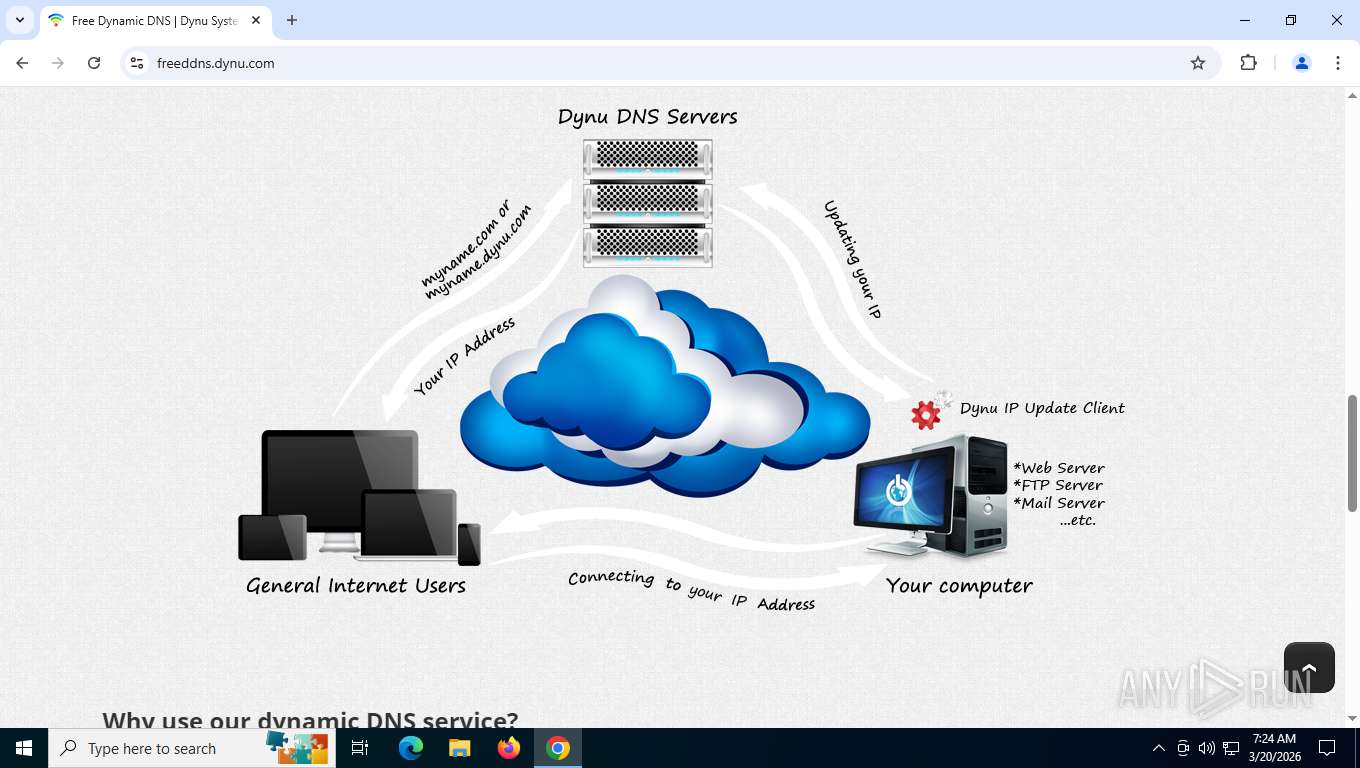Click the *Web Server text
The image size is (1360, 768).
(x=1059, y=468)
